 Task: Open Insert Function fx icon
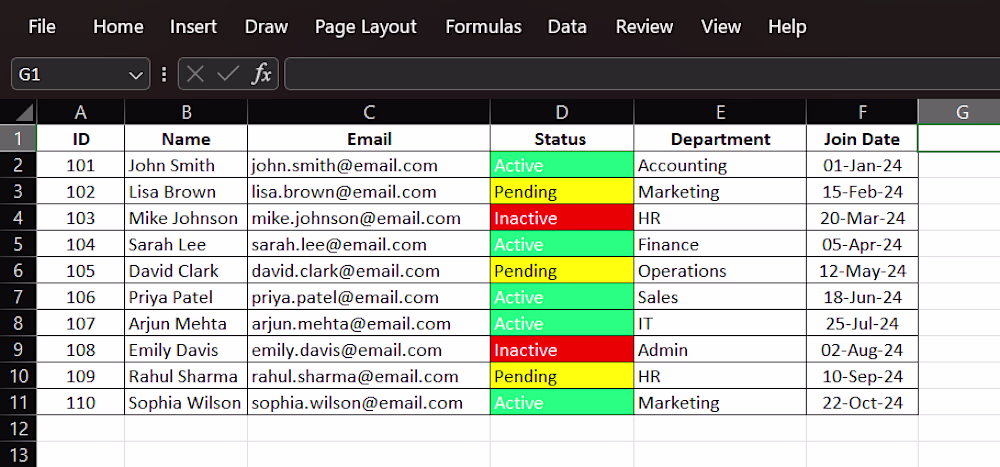point(261,75)
